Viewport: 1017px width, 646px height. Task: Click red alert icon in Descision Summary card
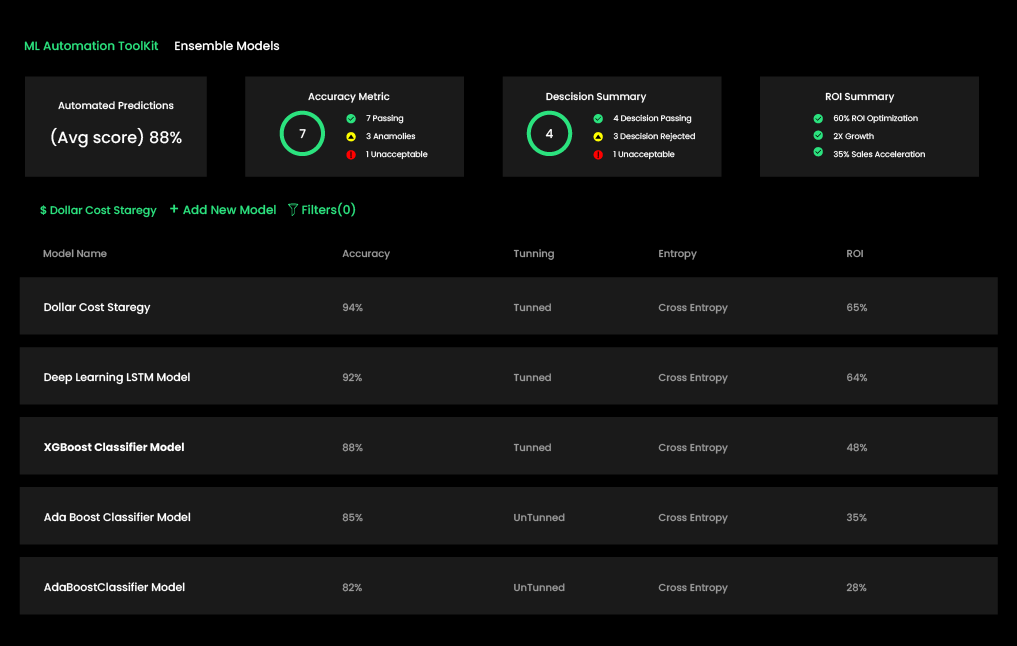(x=598, y=154)
